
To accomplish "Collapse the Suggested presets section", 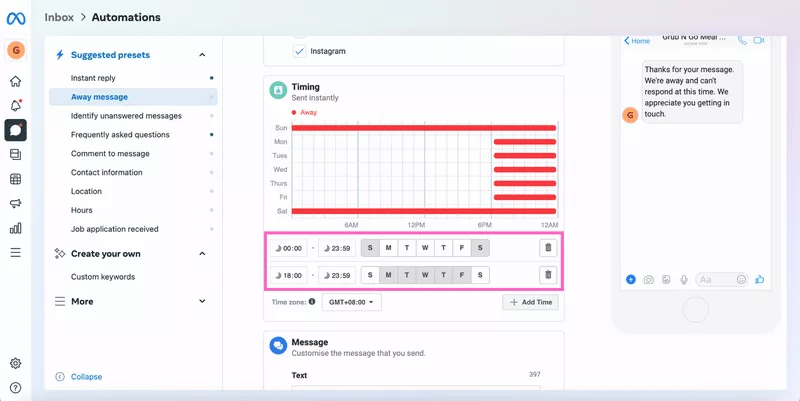I will [x=202, y=55].
